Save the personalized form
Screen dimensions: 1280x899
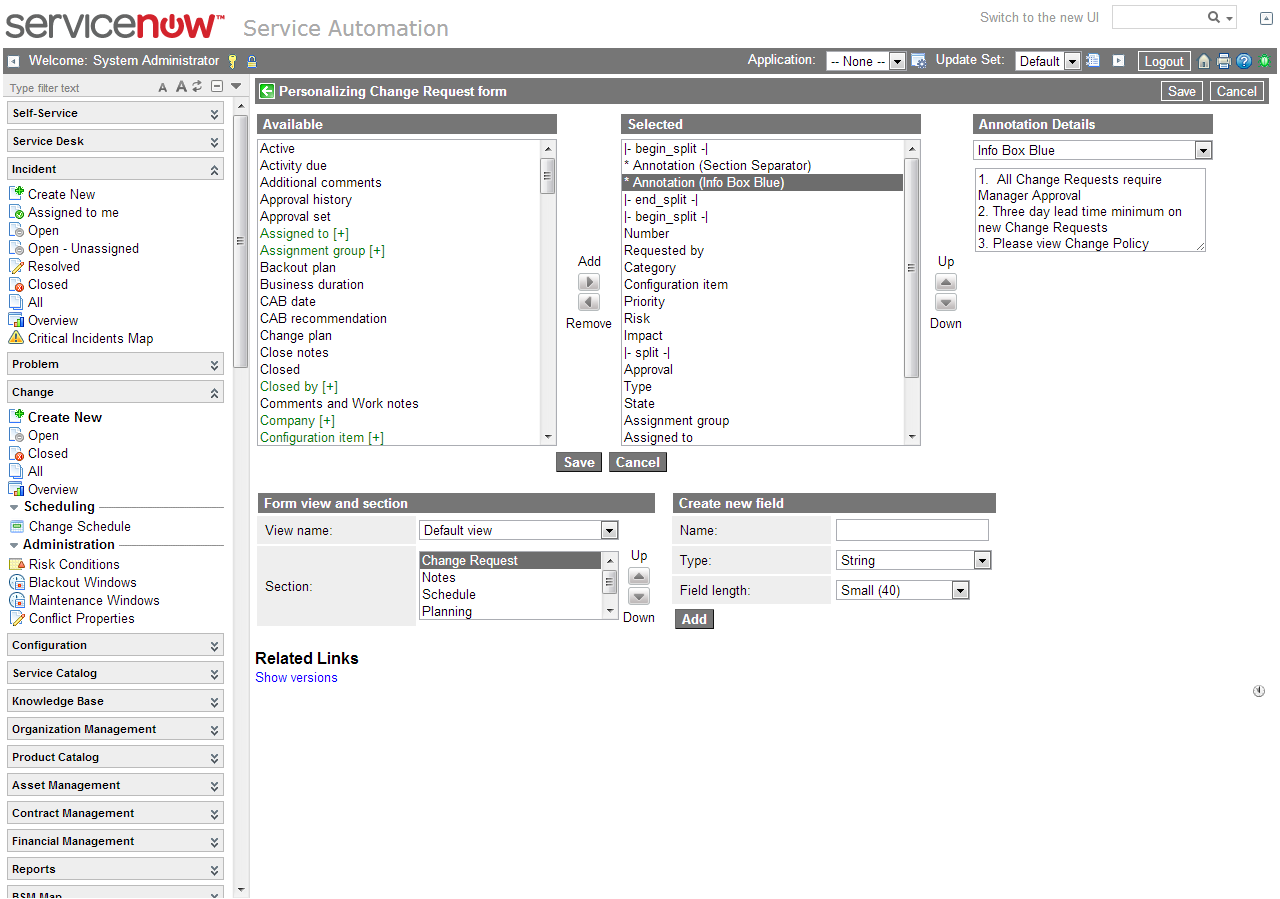click(1182, 91)
